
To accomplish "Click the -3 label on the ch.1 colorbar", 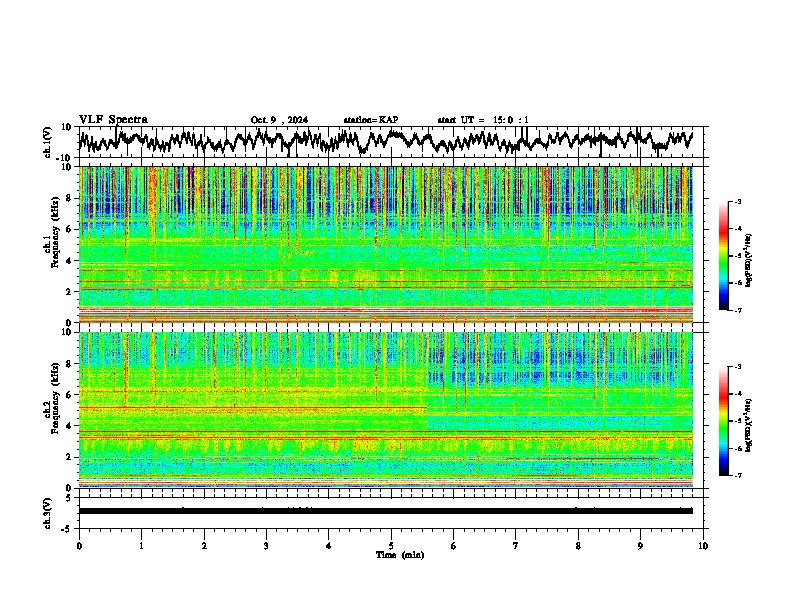I will click(737, 201).
